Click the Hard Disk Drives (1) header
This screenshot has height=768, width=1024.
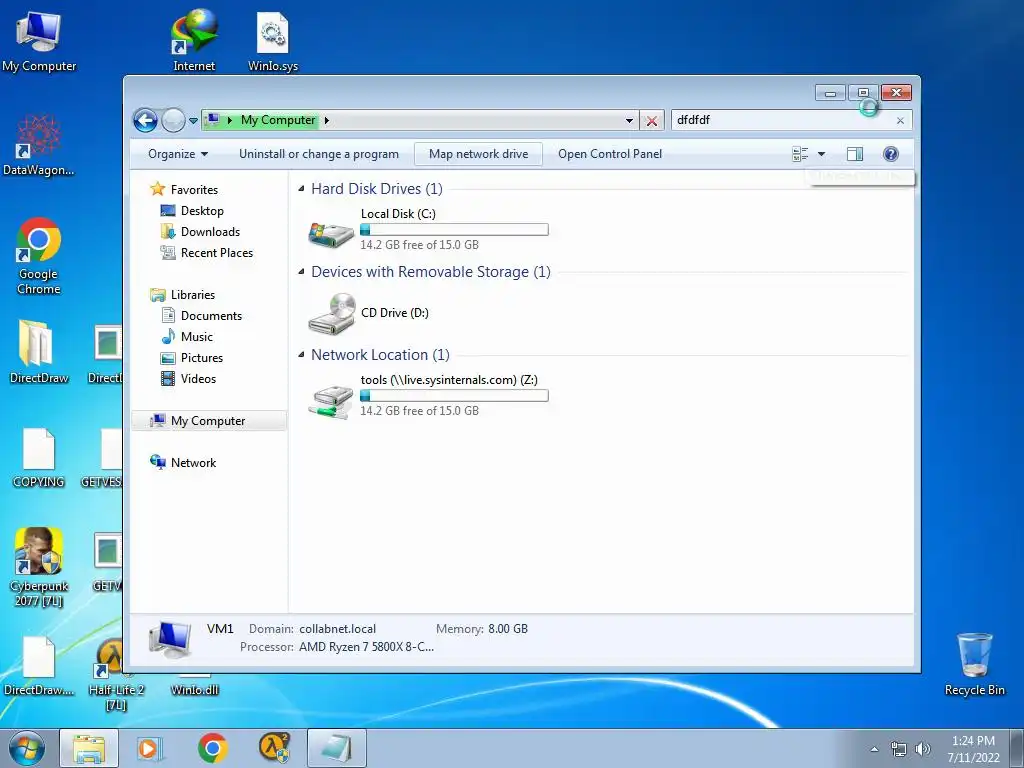377,189
